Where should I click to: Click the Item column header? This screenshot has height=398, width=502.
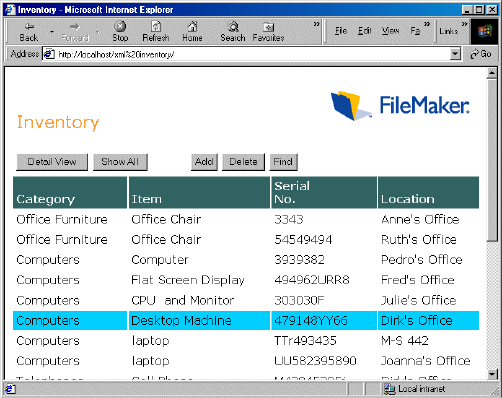point(199,193)
